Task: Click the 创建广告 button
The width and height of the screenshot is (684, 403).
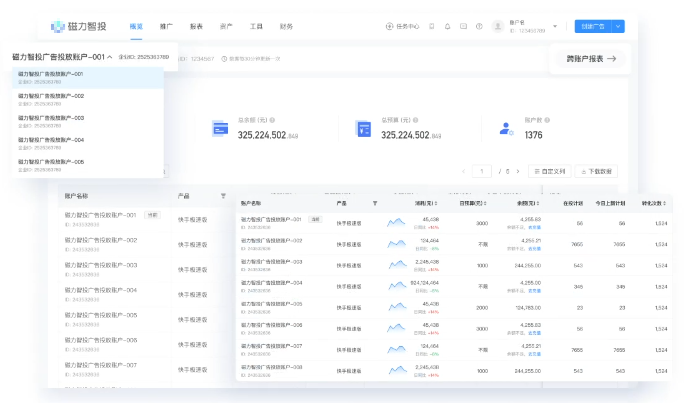Action: point(592,26)
